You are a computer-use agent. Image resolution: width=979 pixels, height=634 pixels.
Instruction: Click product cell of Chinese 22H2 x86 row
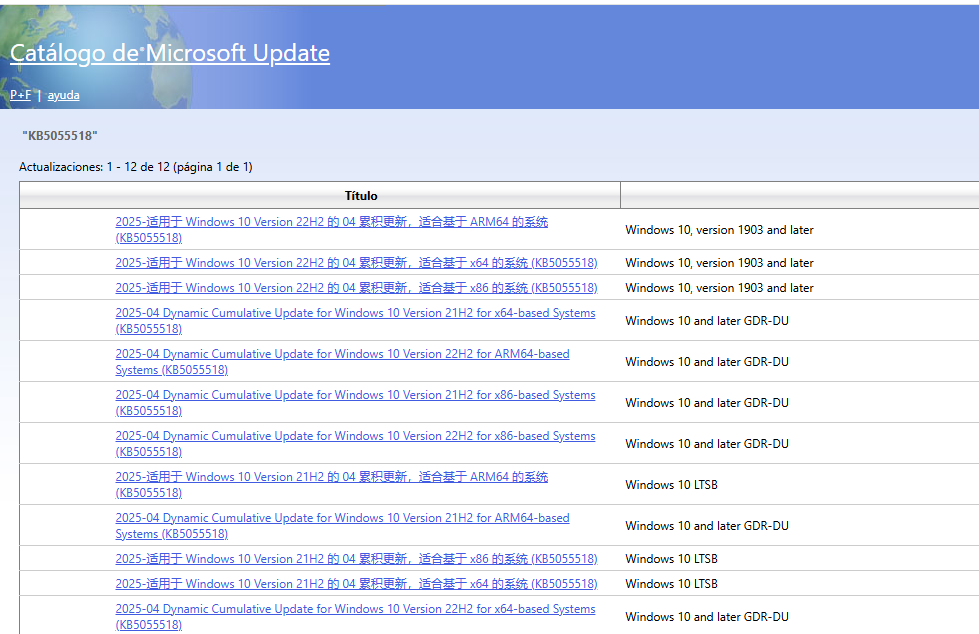pyautogui.click(x=719, y=288)
